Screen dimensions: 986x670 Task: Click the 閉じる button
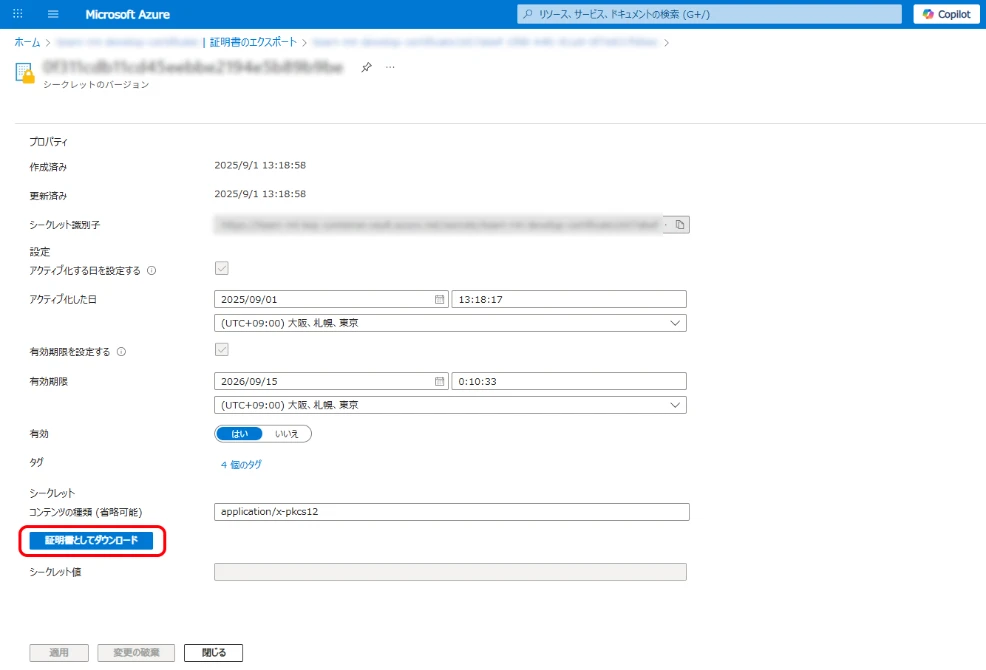click(214, 653)
